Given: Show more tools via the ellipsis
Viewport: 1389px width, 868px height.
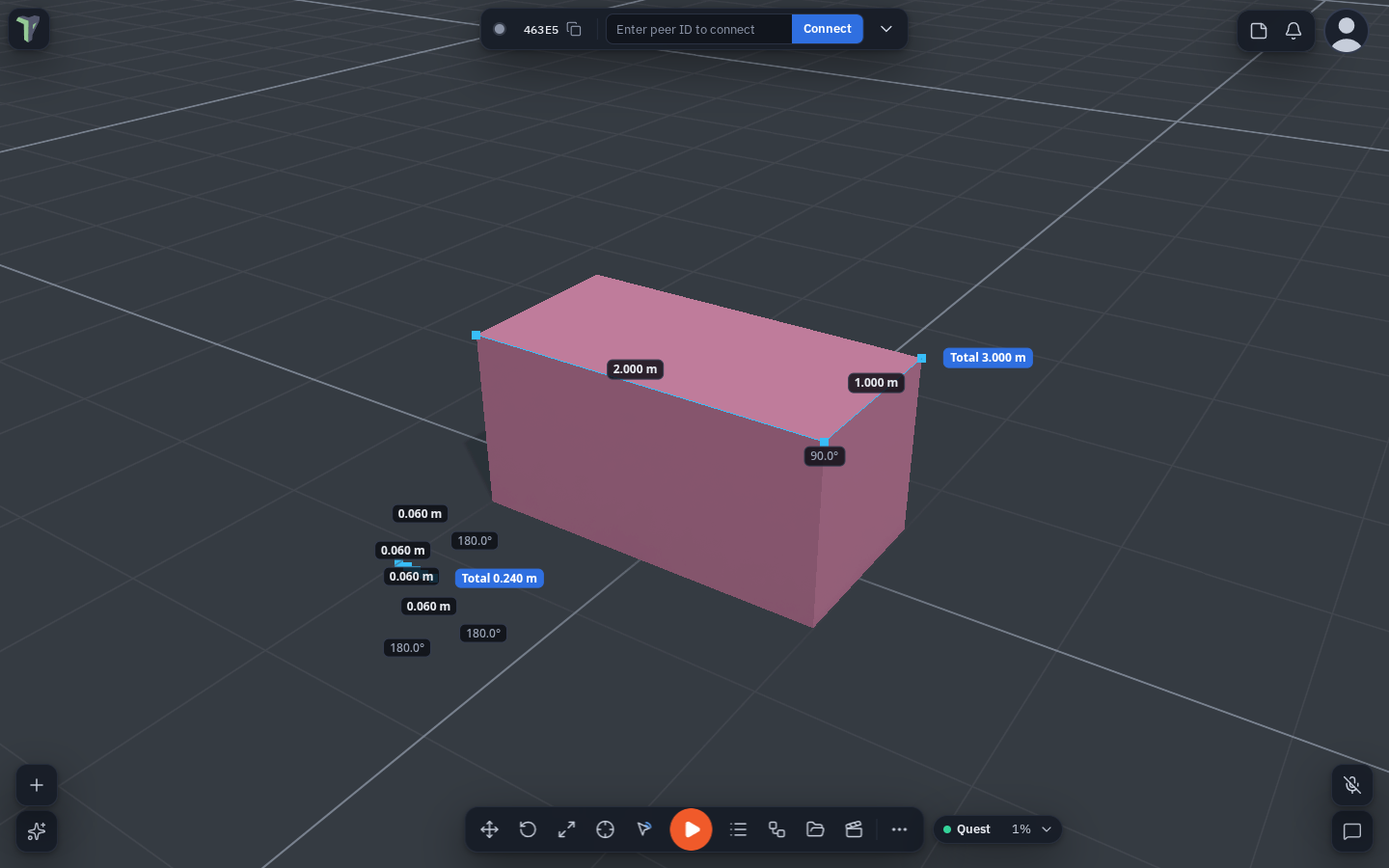Looking at the screenshot, I should (900, 829).
